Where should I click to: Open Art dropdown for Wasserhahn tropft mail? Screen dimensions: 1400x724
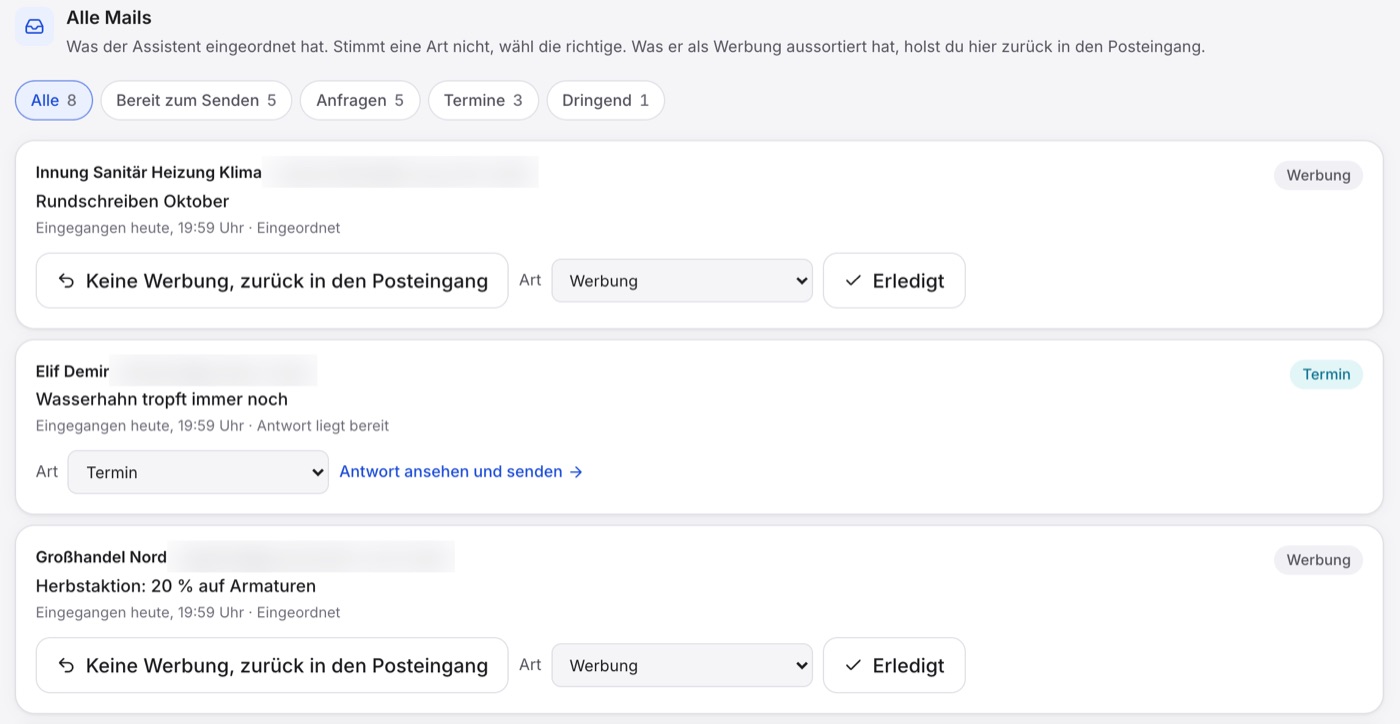point(198,472)
